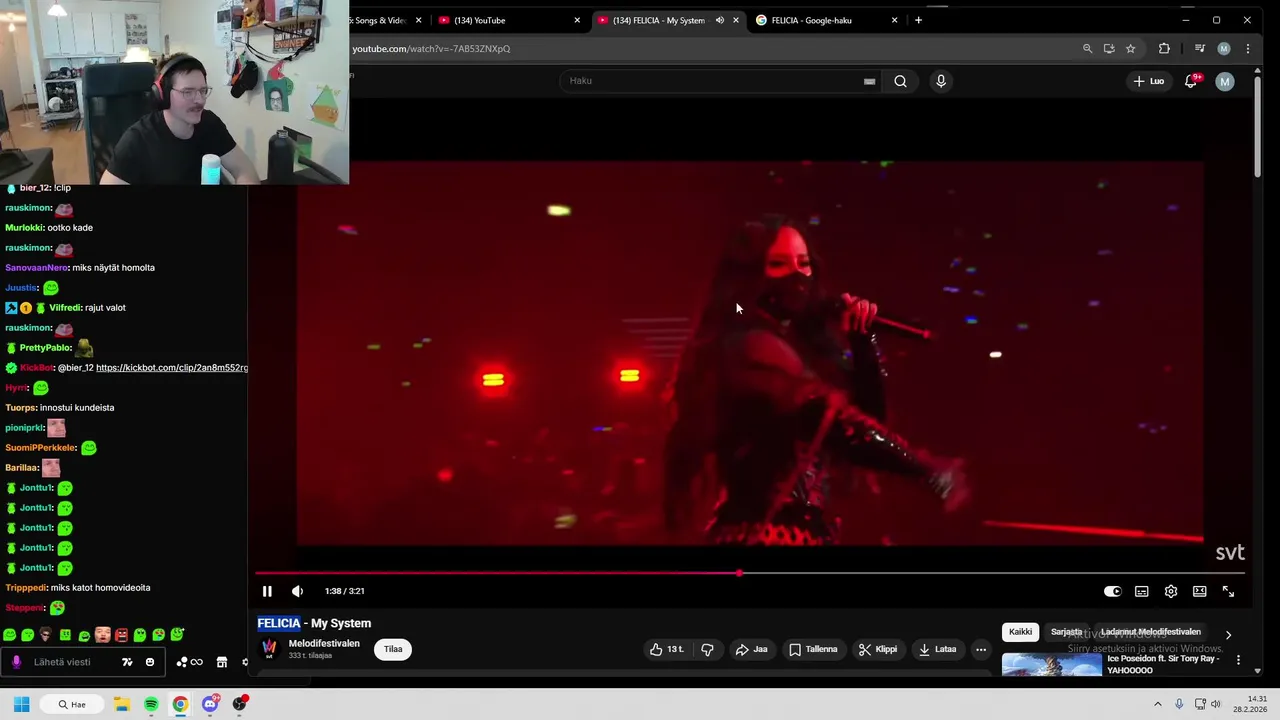Image resolution: width=1280 pixels, height=720 pixels.
Task: Share the video with Jaa
Action: coord(751,649)
